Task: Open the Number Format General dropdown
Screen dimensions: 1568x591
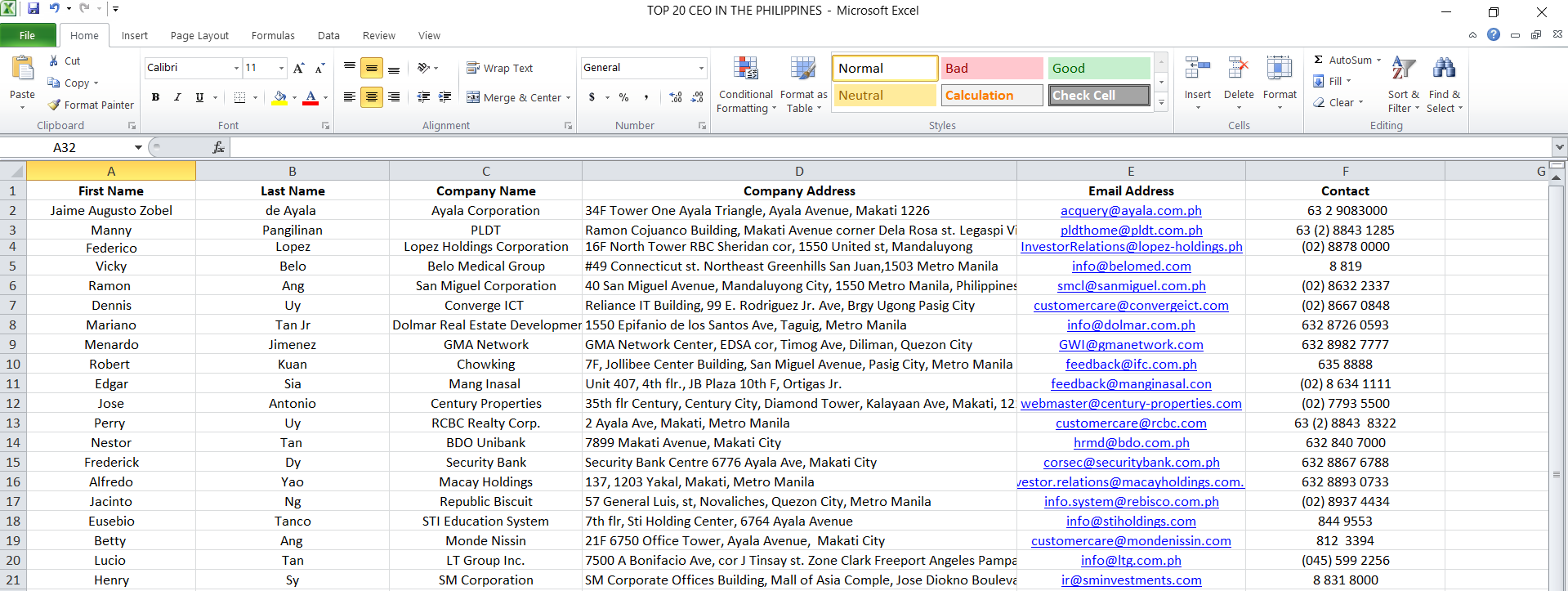Action: [701, 68]
